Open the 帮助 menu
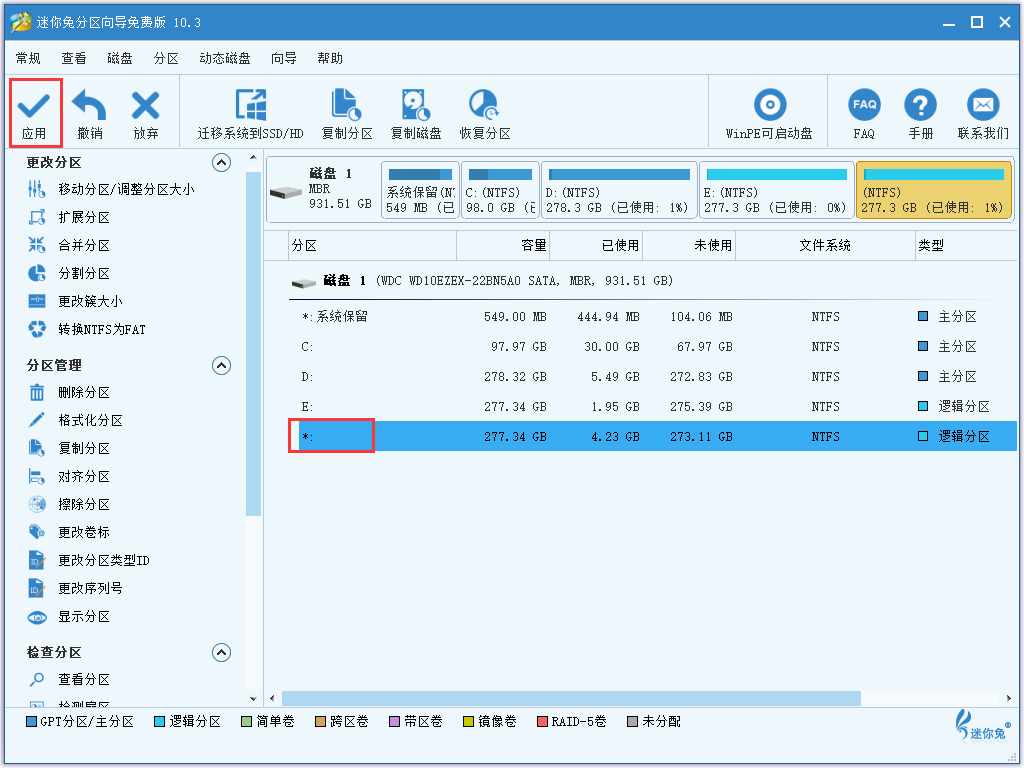 pos(330,59)
